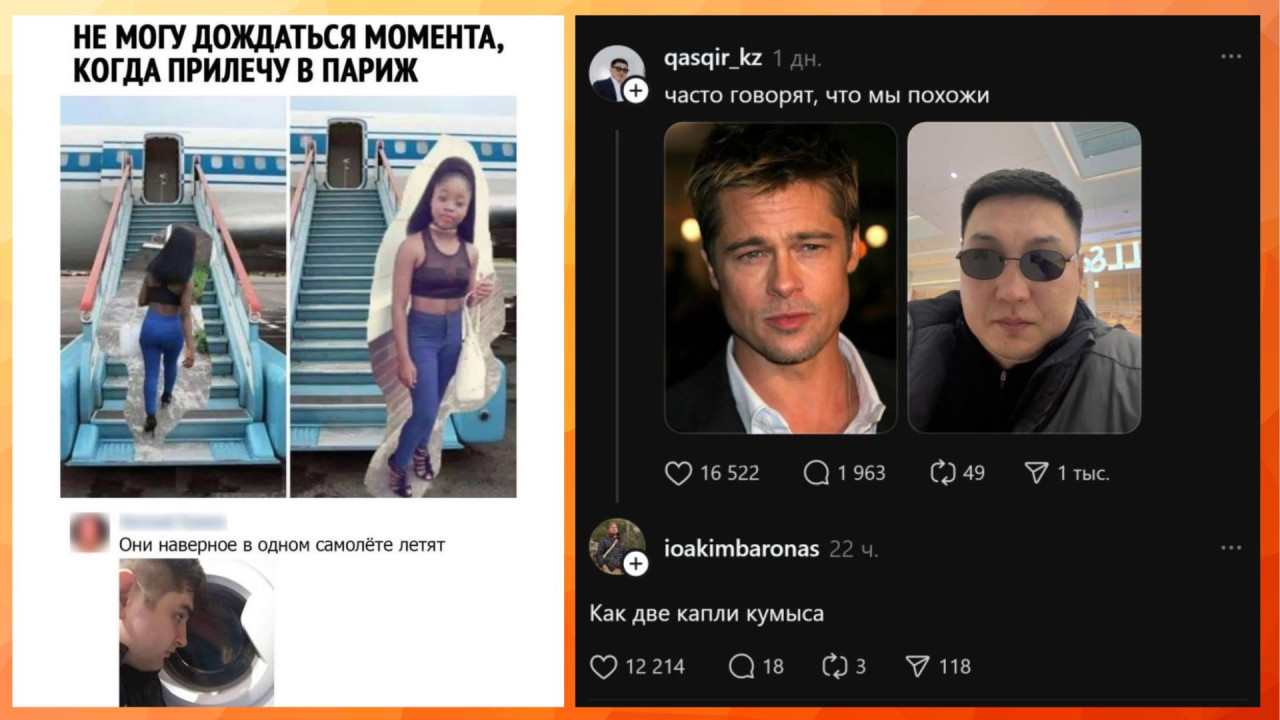Open more options for the qasqir_kz post
This screenshot has width=1280, height=720.
click(x=1231, y=57)
